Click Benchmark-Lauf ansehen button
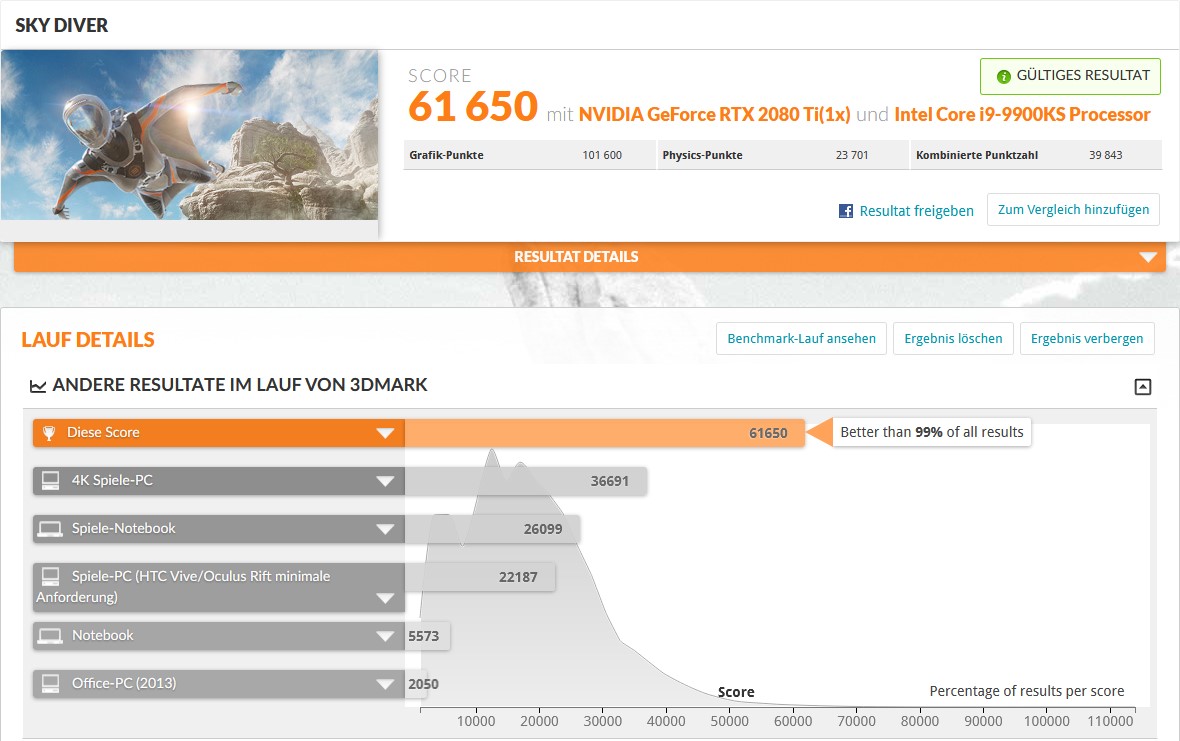Image resolution: width=1180 pixels, height=741 pixels. [x=801, y=339]
